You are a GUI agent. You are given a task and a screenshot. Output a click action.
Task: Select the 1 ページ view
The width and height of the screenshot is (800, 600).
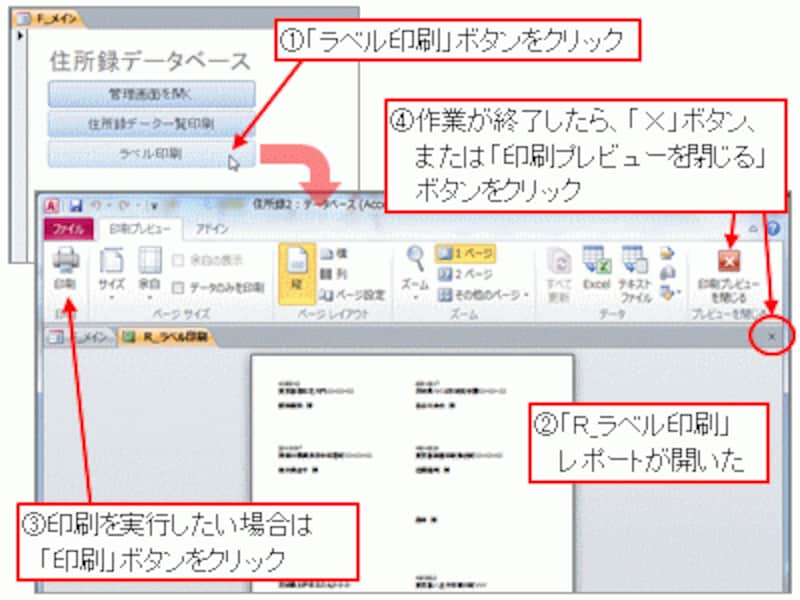click(x=466, y=254)
